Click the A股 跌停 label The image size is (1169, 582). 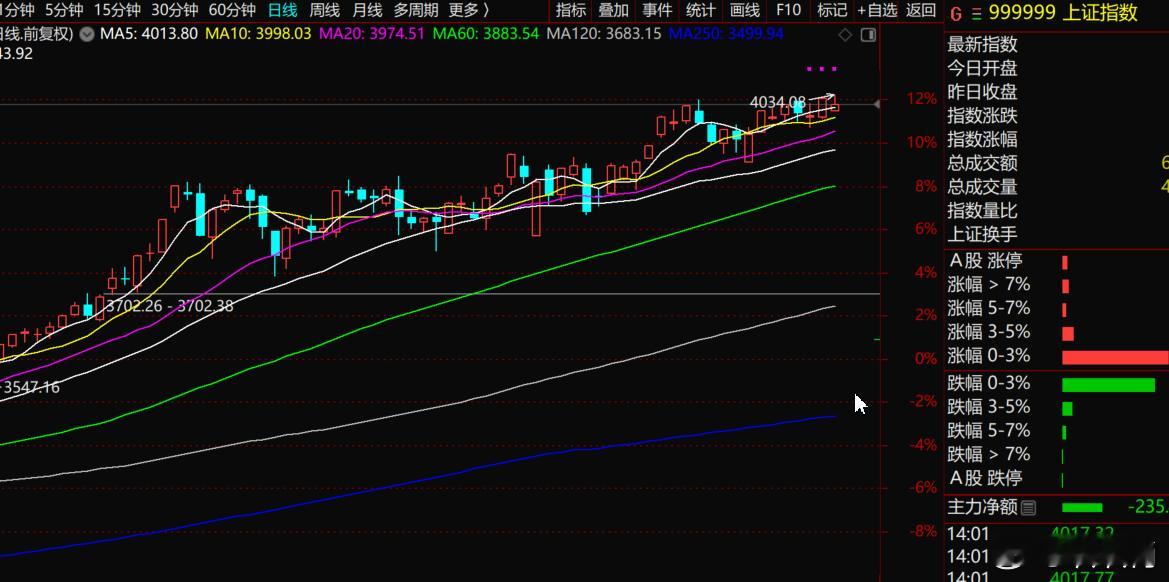(986, 478)
